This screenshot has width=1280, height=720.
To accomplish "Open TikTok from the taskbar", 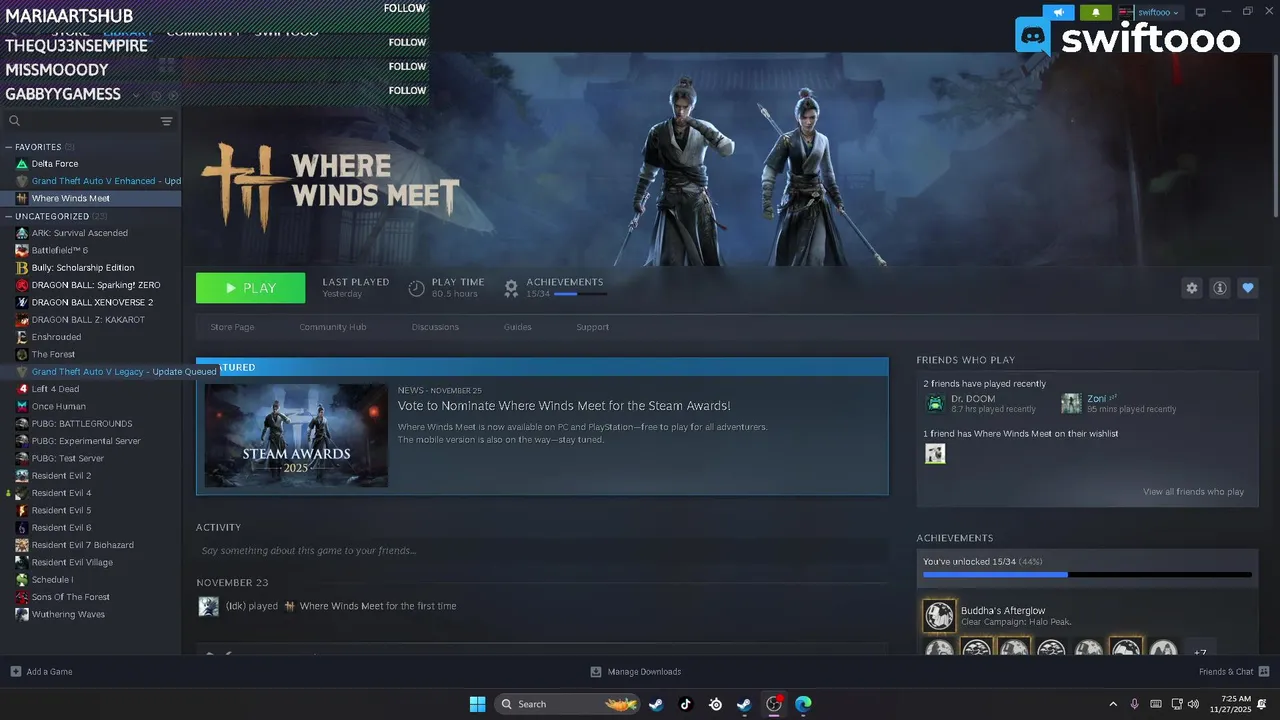I will coord(685,704).
